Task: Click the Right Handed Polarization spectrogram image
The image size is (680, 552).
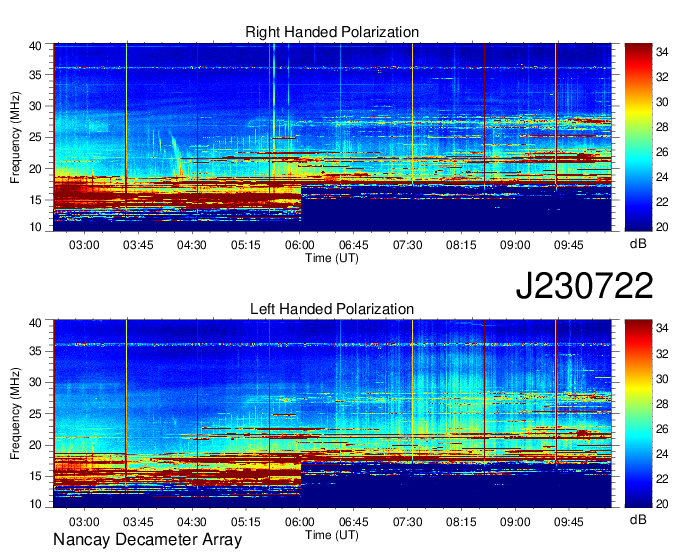Action: (332, 137)
